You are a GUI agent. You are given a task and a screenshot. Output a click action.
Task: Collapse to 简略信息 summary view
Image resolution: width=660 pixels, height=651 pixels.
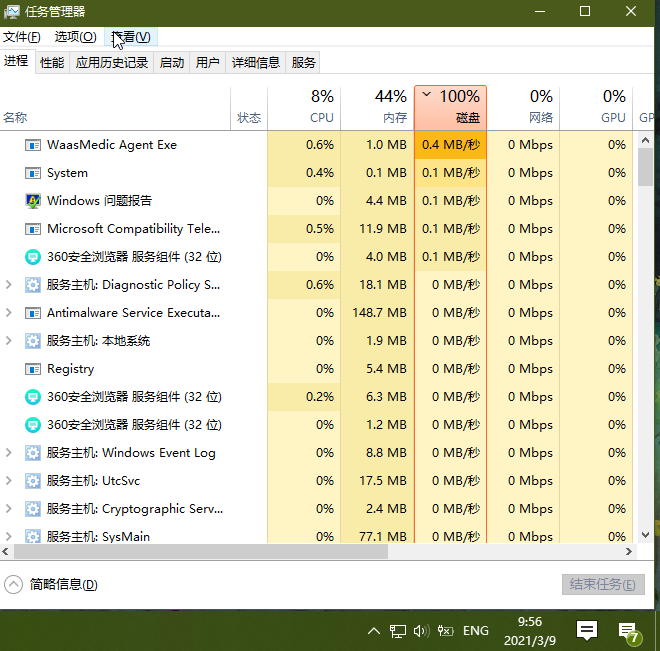point(51,585)
